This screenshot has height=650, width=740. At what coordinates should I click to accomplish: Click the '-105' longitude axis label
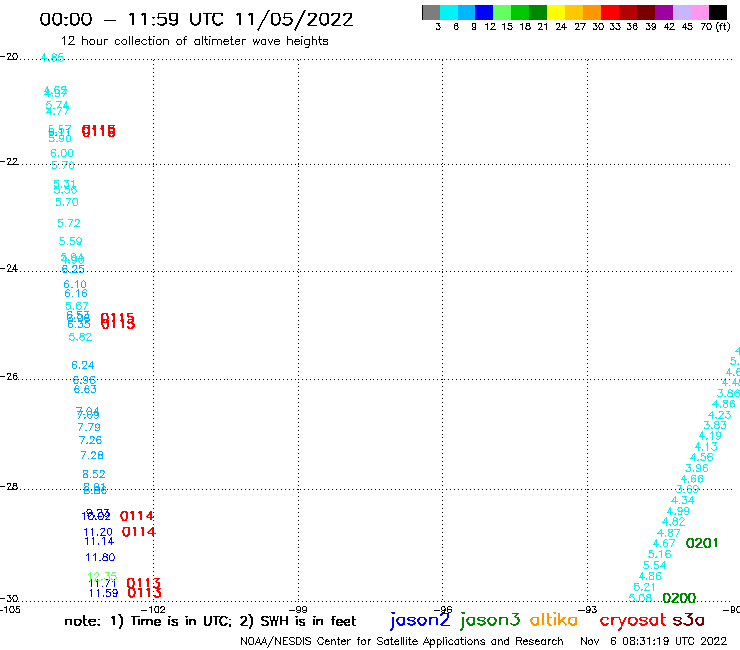point(10,609)
